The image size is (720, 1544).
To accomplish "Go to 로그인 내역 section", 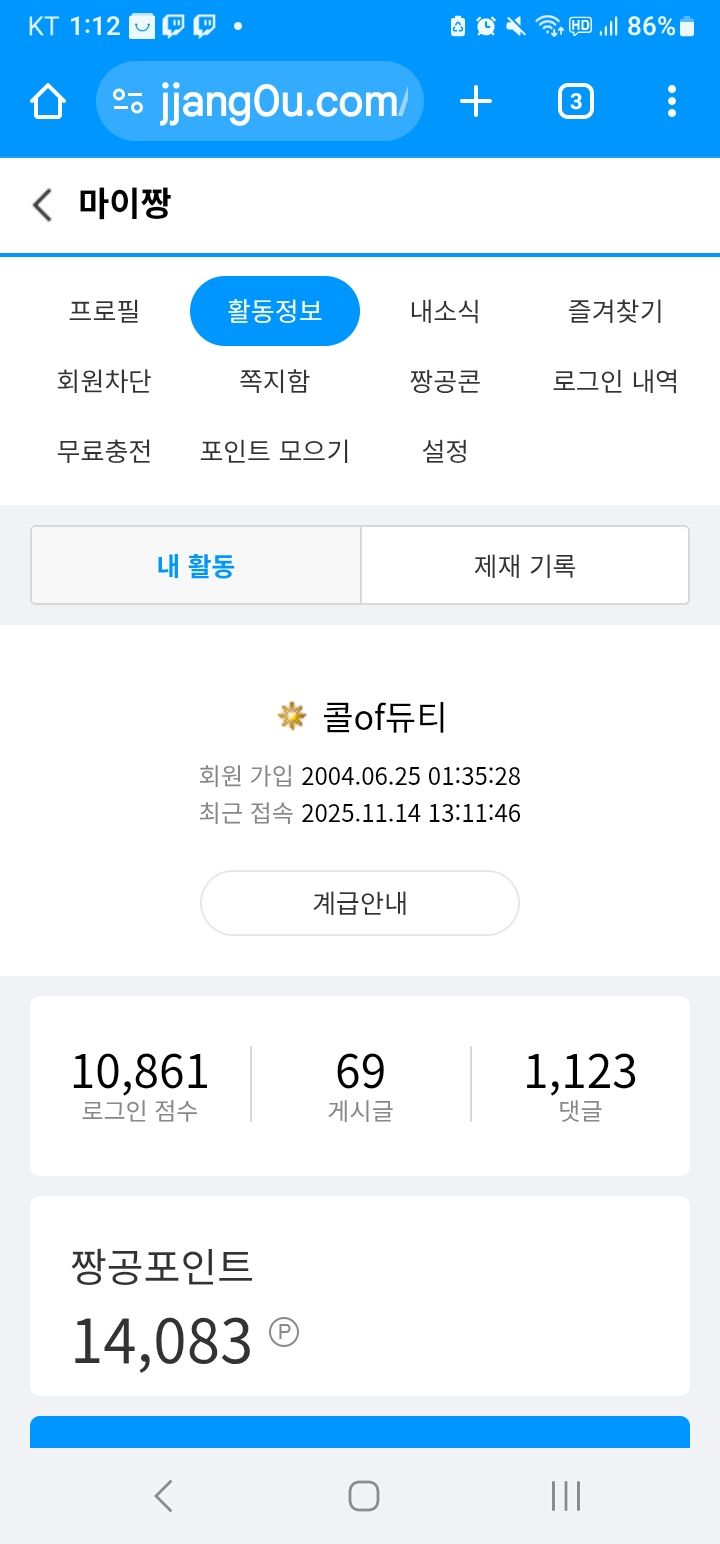I will 615,381.
